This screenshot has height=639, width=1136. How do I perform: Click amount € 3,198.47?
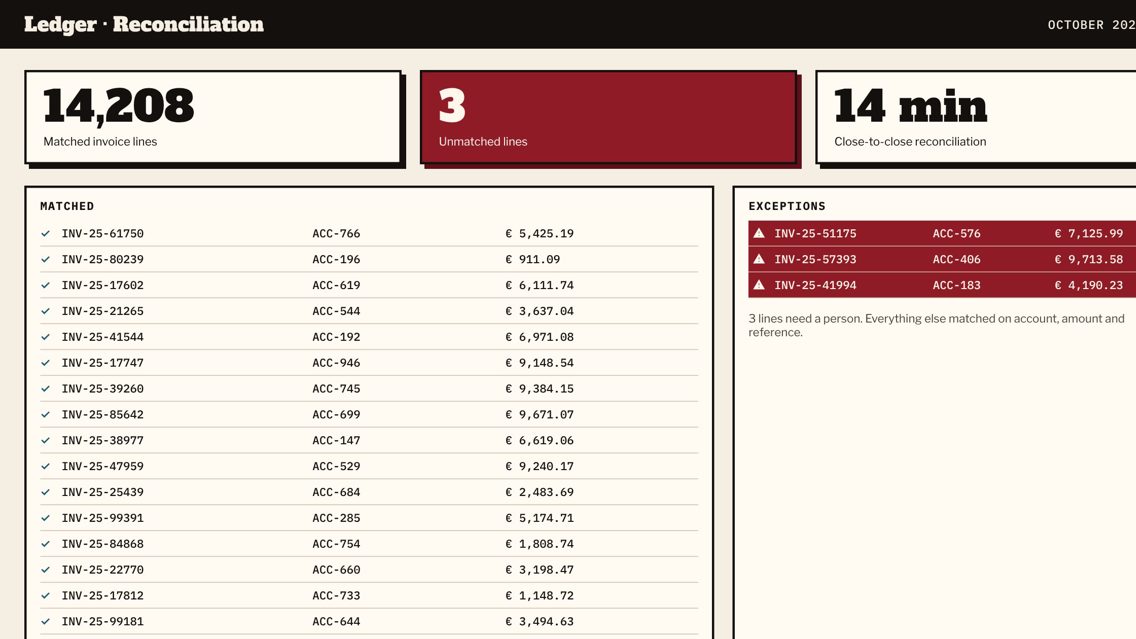540,569
